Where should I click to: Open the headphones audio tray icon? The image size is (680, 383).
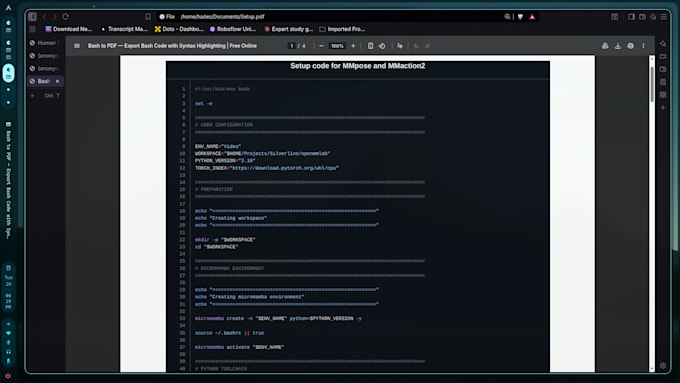8,352
